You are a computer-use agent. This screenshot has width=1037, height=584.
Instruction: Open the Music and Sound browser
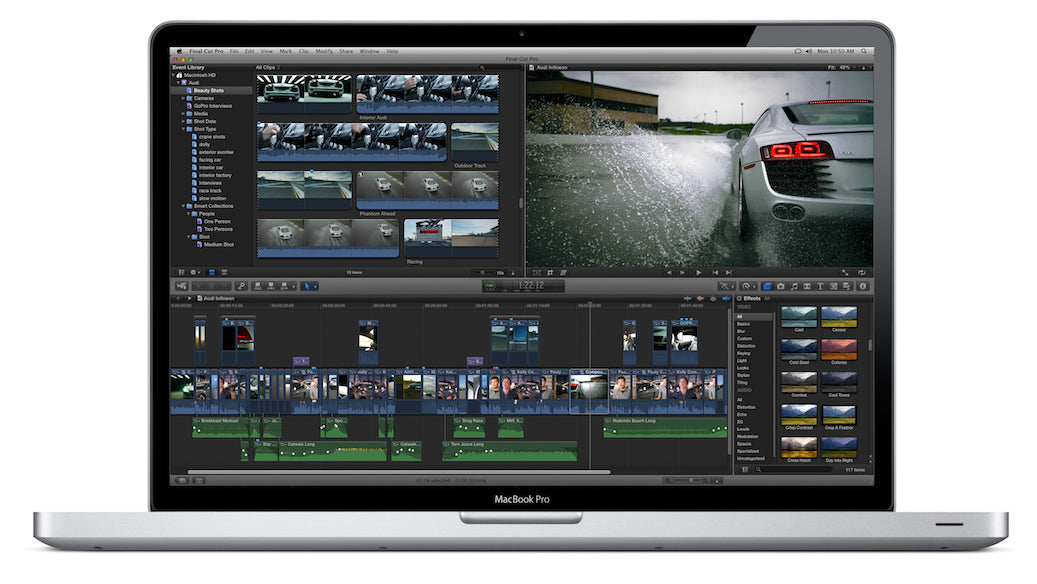[795, 287]
